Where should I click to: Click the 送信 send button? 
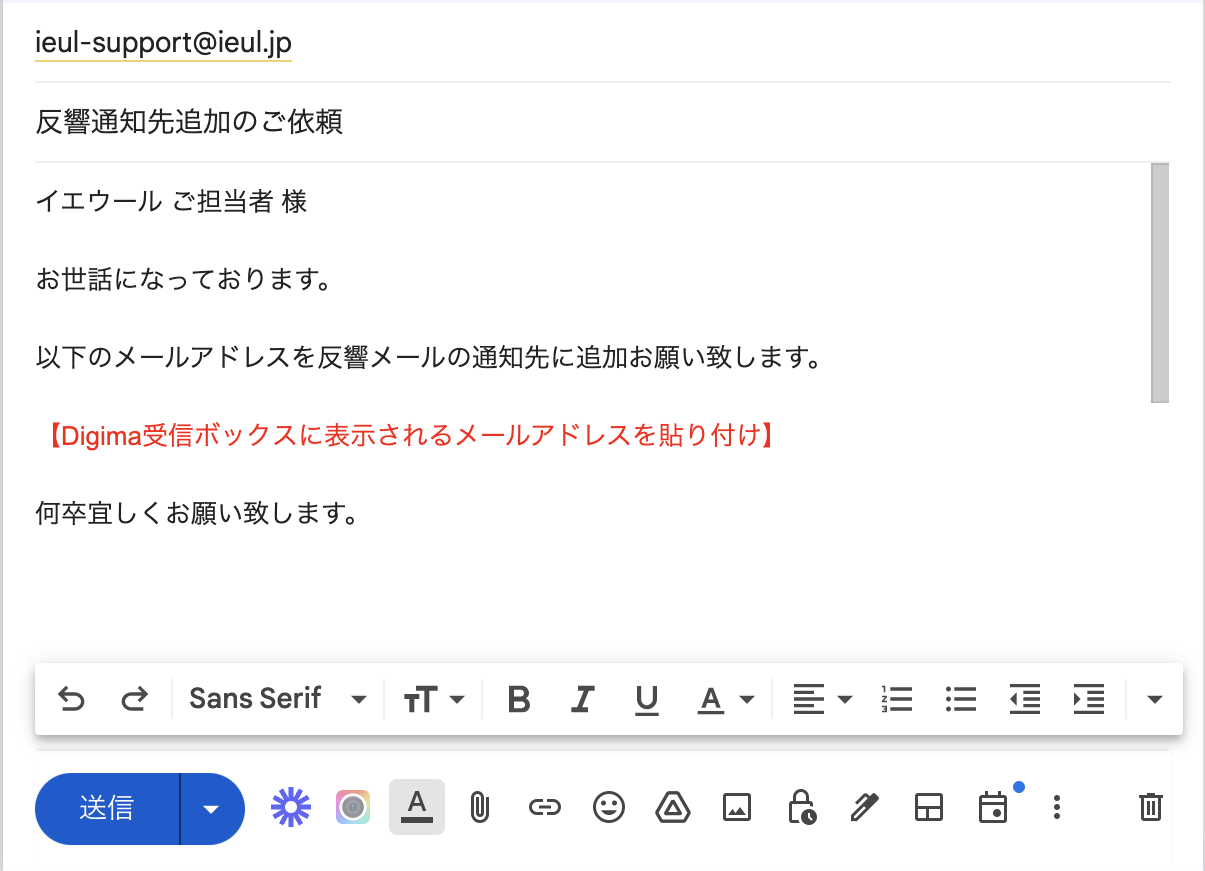click(107, 808)
